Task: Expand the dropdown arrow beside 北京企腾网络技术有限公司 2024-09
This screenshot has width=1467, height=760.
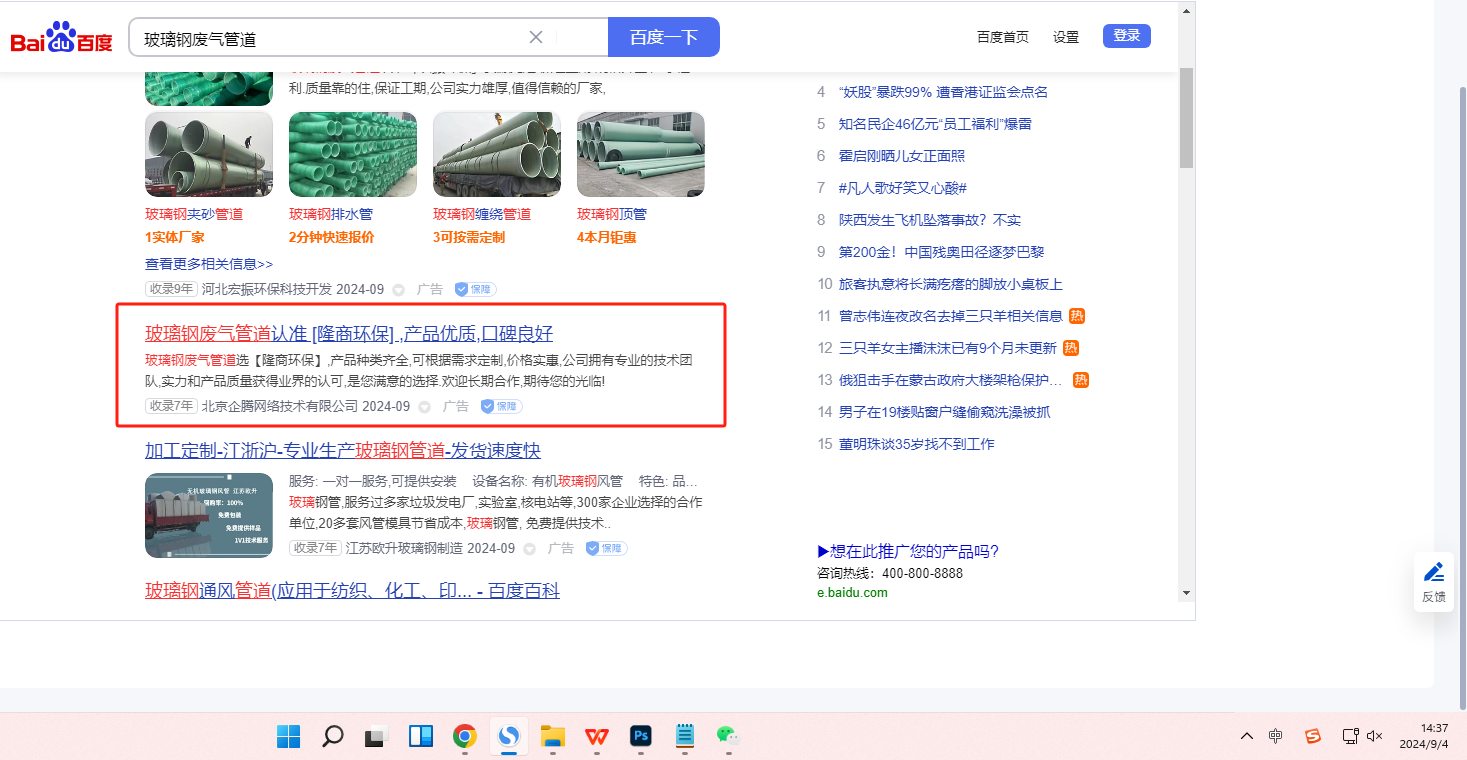Action: click(x=424, y=407)
